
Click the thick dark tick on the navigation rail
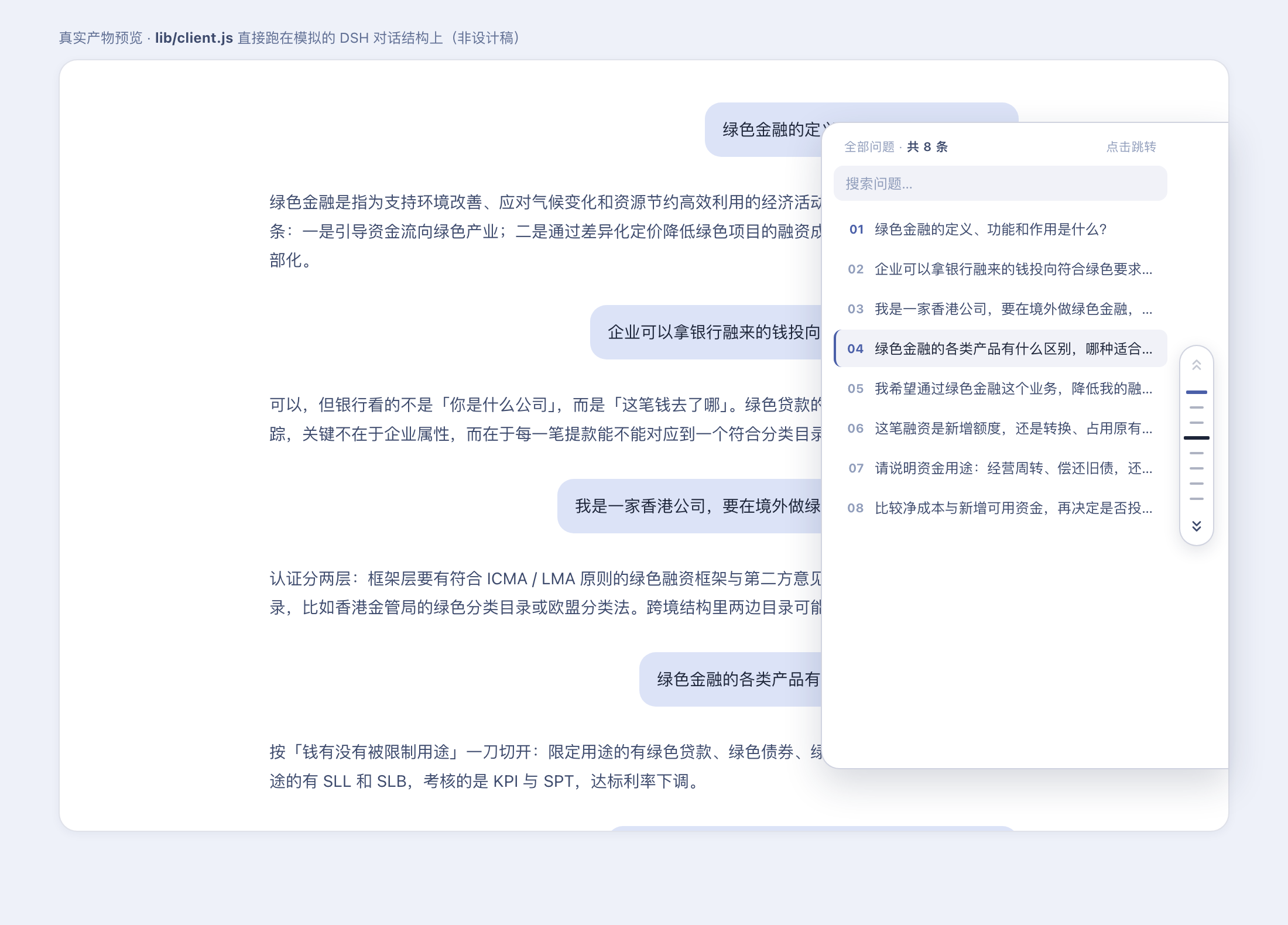(x=1197, y=437)
